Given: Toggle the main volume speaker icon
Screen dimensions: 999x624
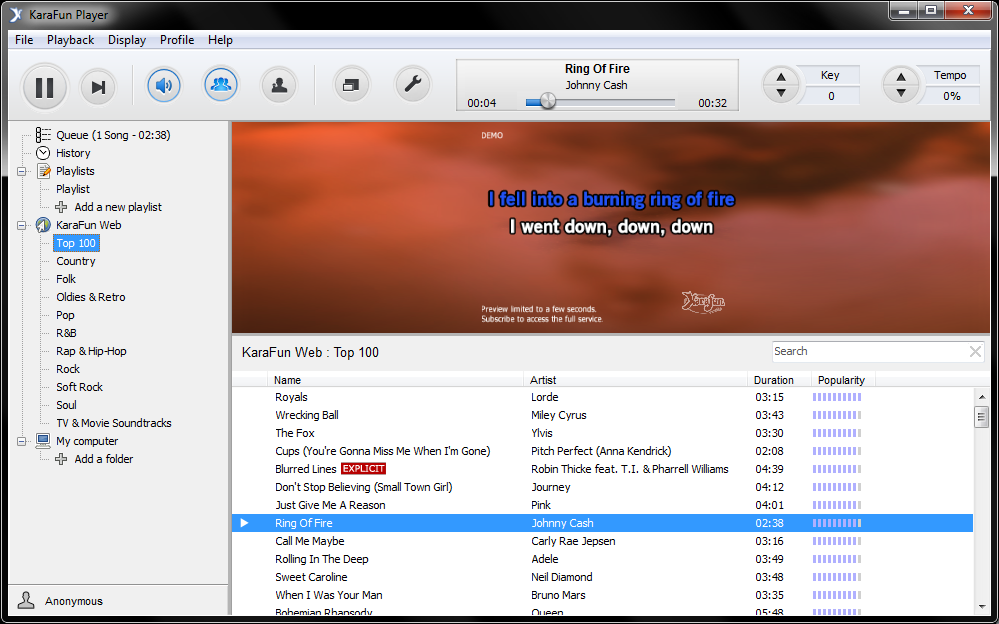Looking at the screenshot, I should click(x=164, y=85).
